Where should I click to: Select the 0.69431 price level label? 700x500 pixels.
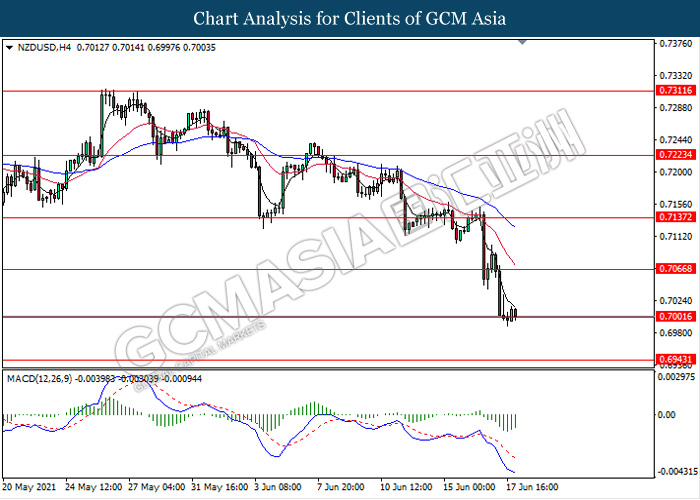point(676,359)
